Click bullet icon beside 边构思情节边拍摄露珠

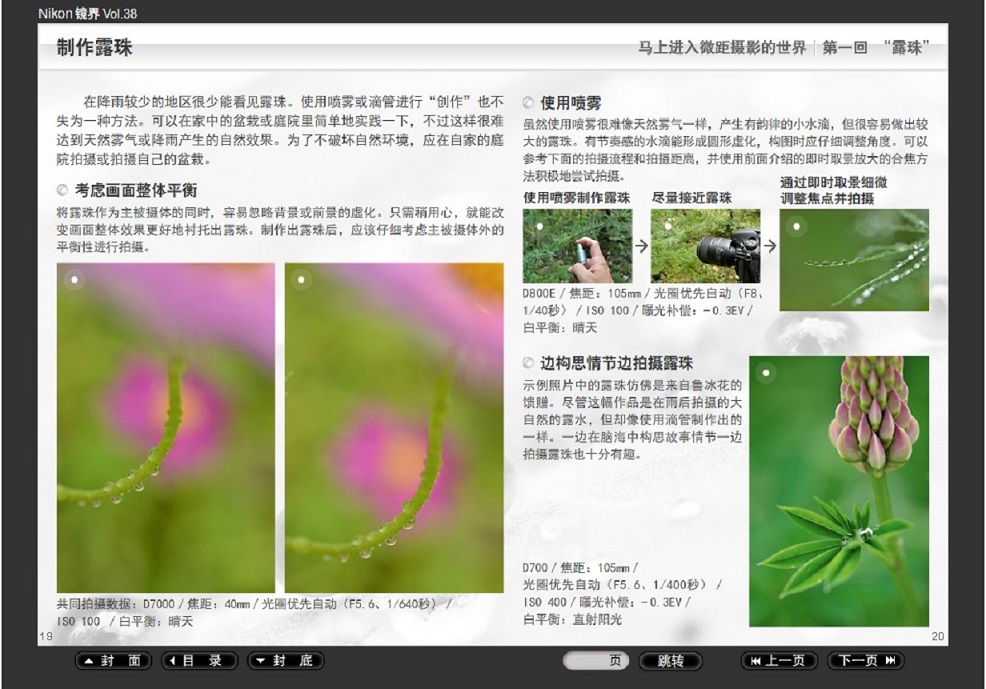[528, 363]
